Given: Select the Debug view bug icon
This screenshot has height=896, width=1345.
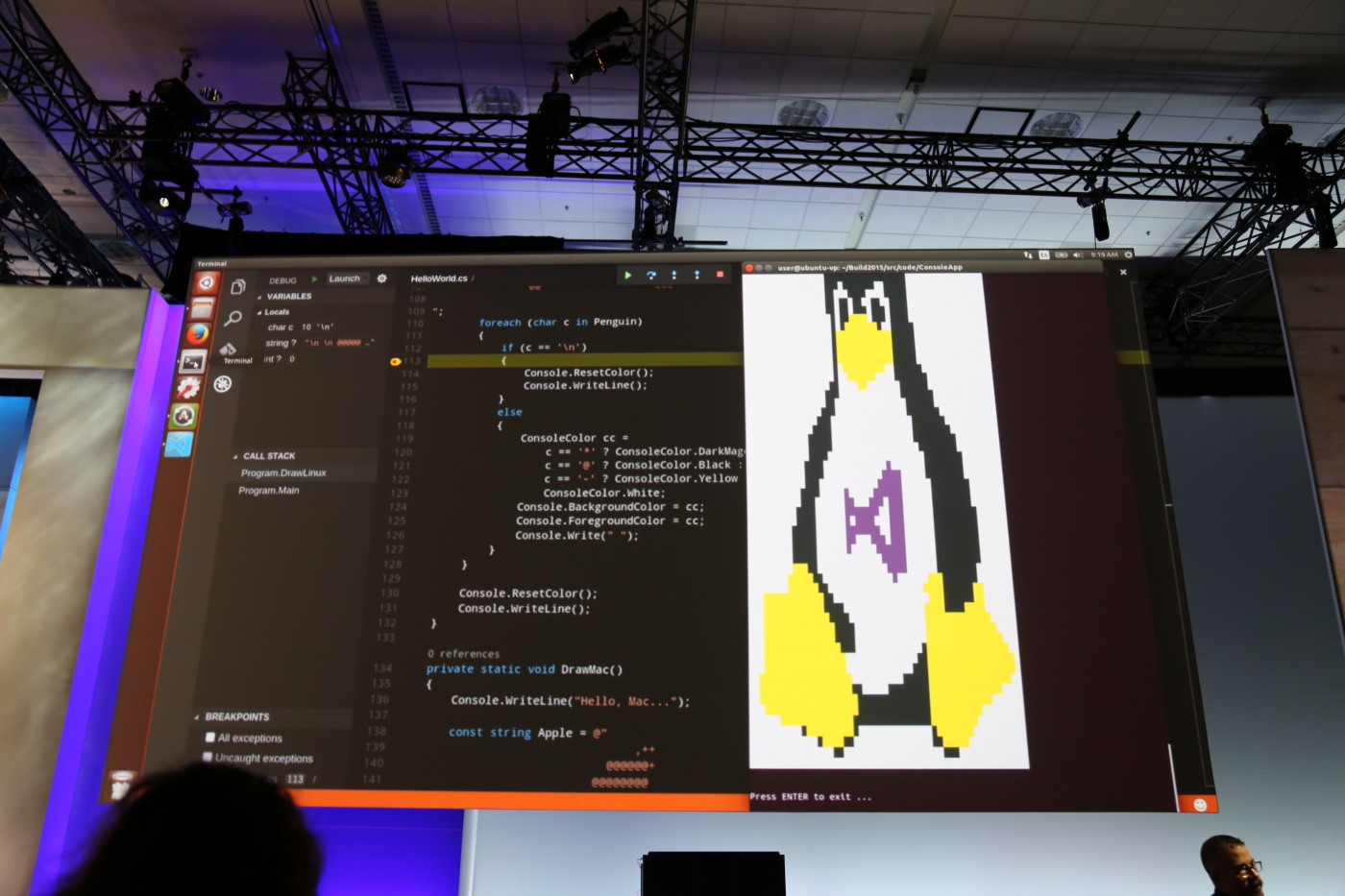Looking at the screenshot, I should [223, 384].
